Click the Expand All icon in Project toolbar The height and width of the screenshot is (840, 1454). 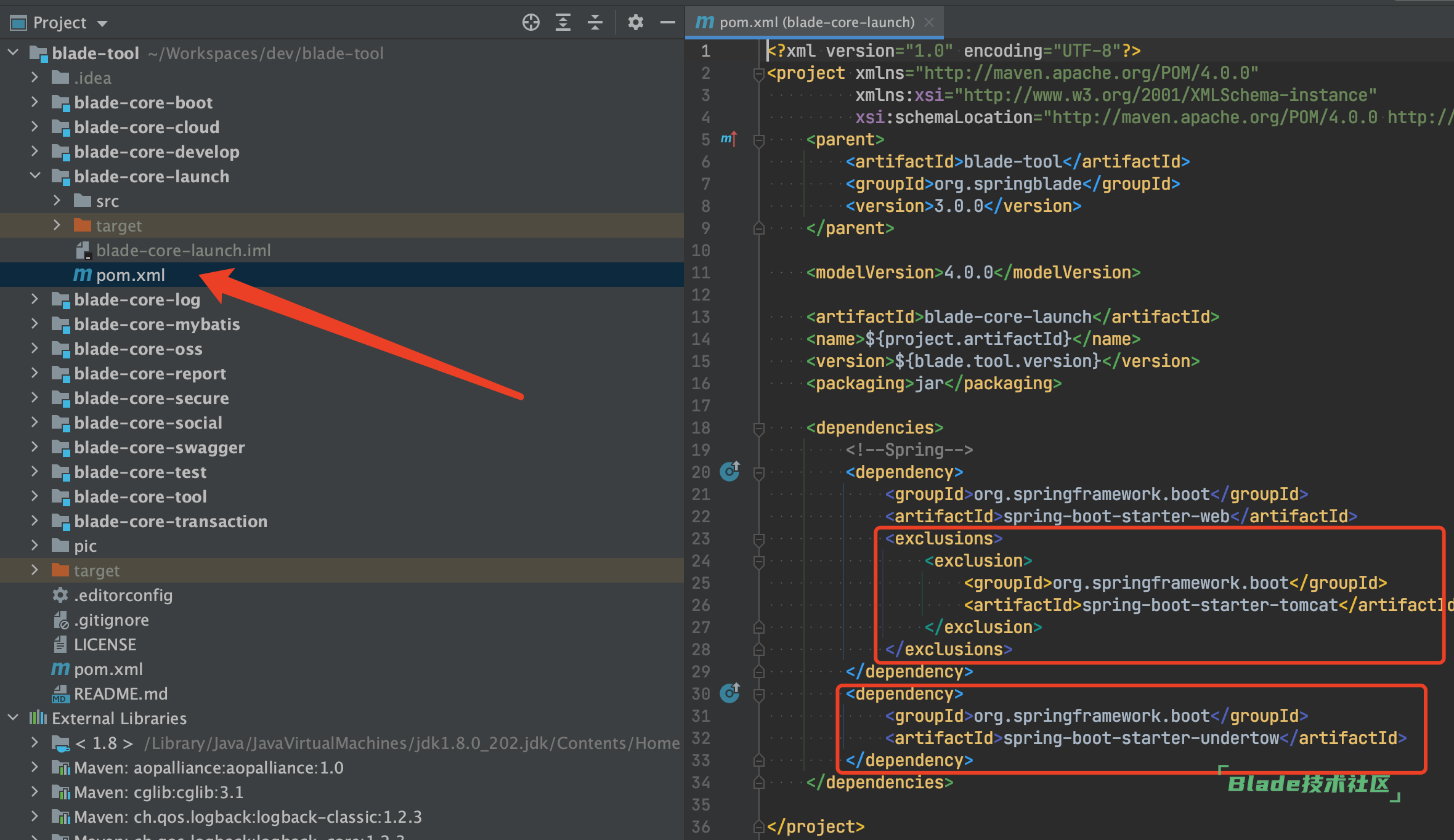click(x=563, y=23)
